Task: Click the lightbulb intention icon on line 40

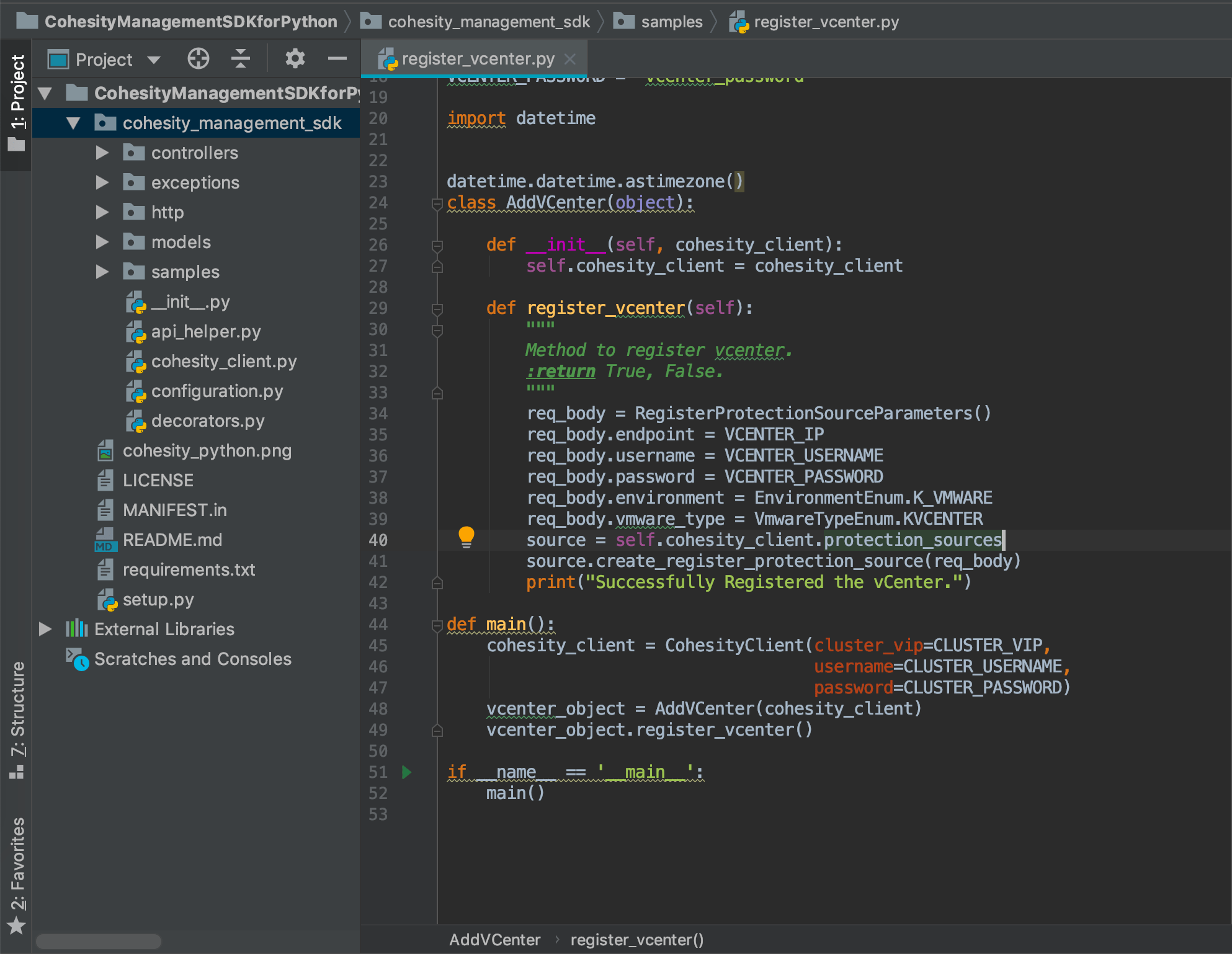Action: point(466,538)
